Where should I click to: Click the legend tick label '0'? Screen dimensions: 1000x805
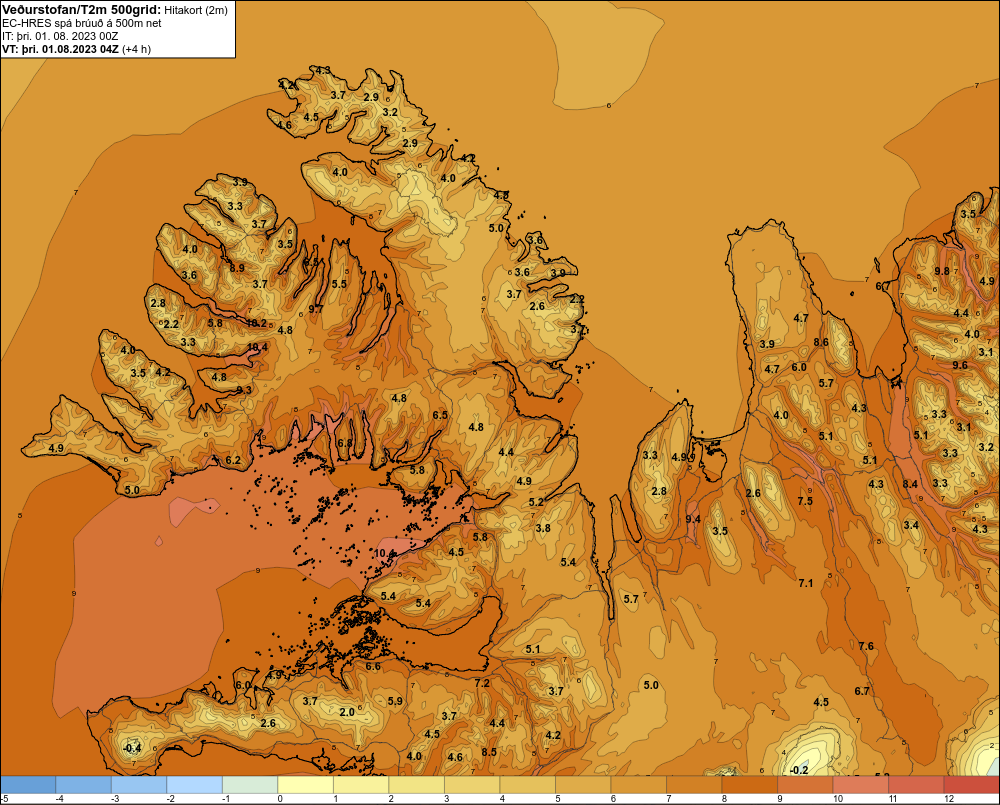click(x=280, y=799)
